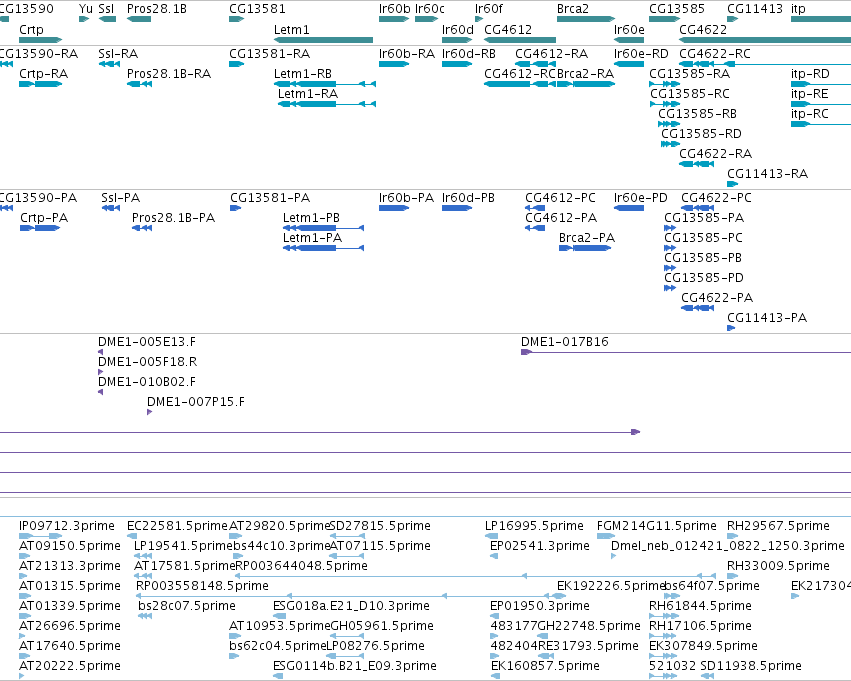Select the 'RH33009.5prime' EST label
This screenshot has width=851, height=681.
778,566
